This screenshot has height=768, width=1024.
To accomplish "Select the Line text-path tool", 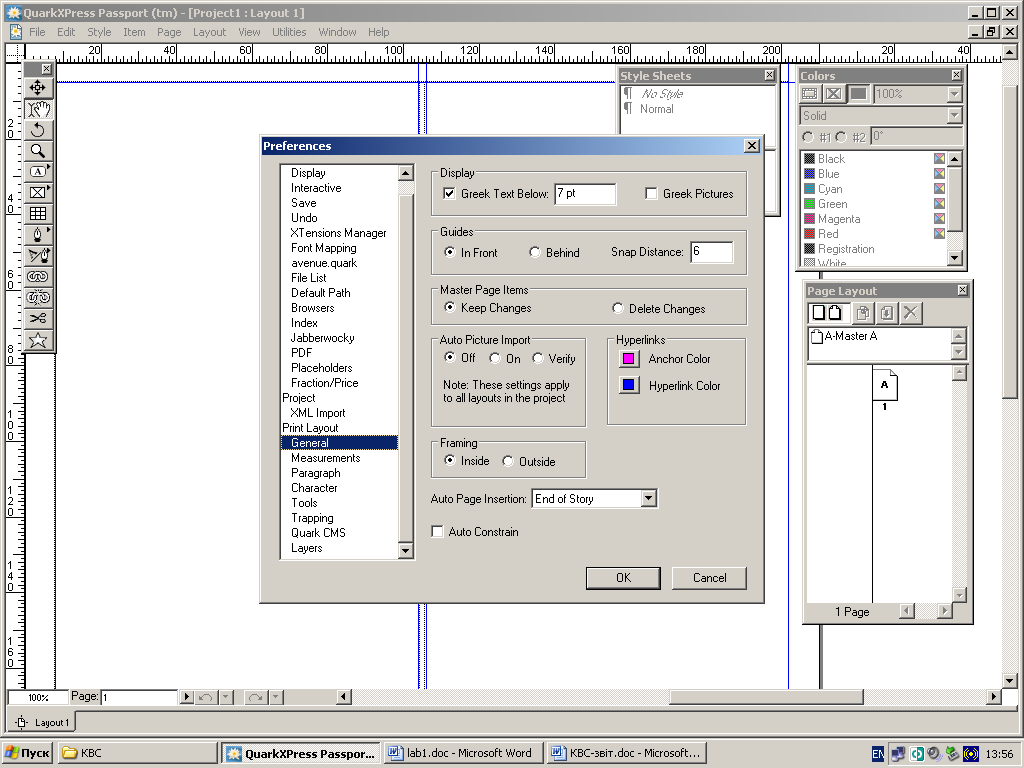I will tap(38, 255).
